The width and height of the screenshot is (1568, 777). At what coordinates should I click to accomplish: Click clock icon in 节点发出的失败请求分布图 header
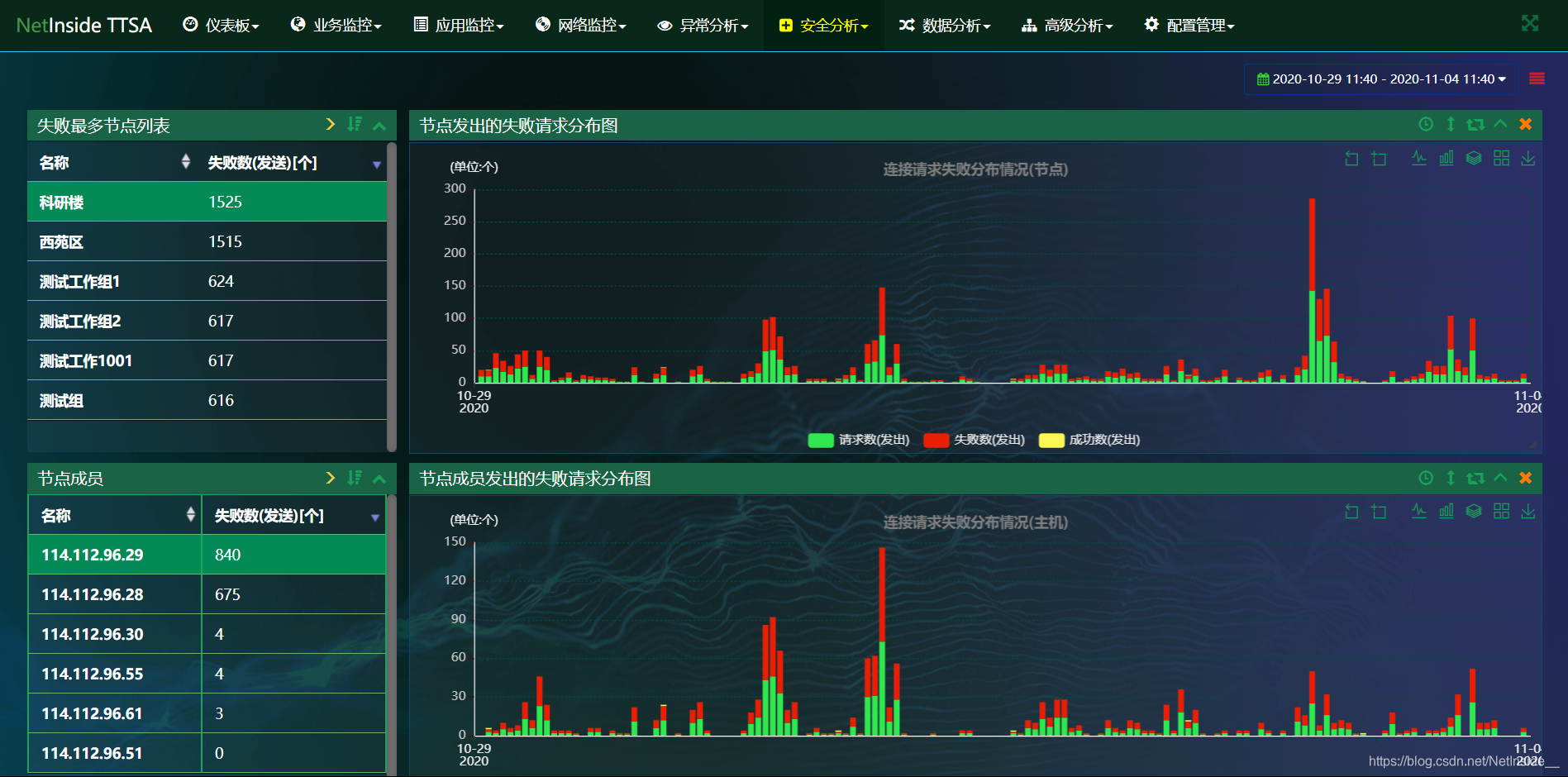1426,124
